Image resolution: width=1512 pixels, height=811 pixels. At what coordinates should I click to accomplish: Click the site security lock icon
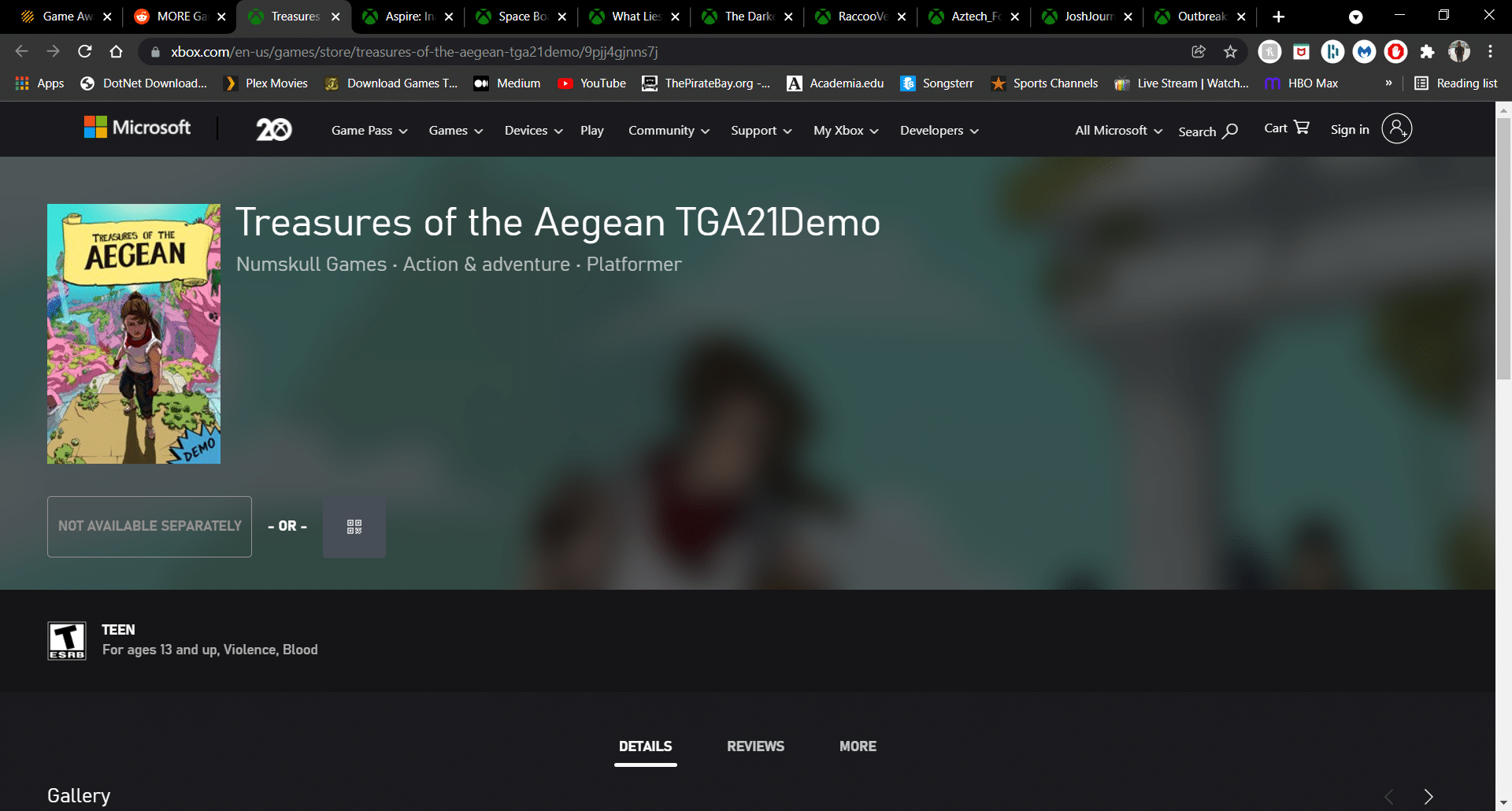point(155,52)
